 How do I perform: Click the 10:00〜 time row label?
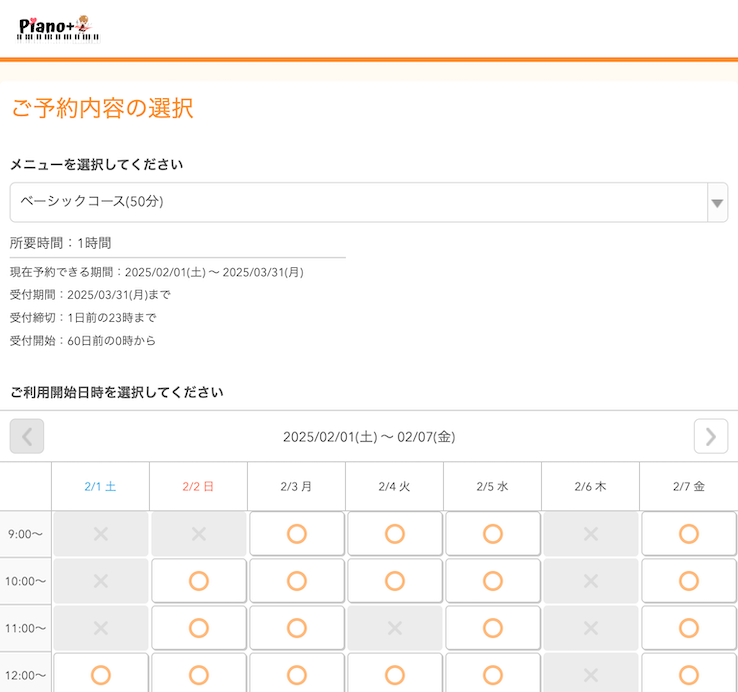25,581
